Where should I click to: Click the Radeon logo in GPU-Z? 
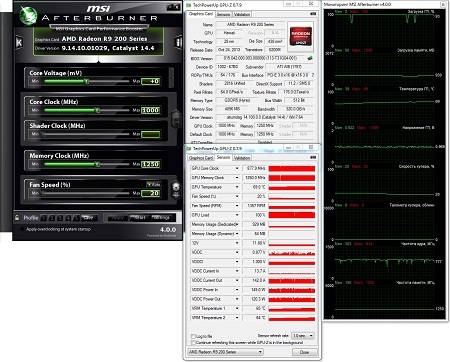pos(300,37)
